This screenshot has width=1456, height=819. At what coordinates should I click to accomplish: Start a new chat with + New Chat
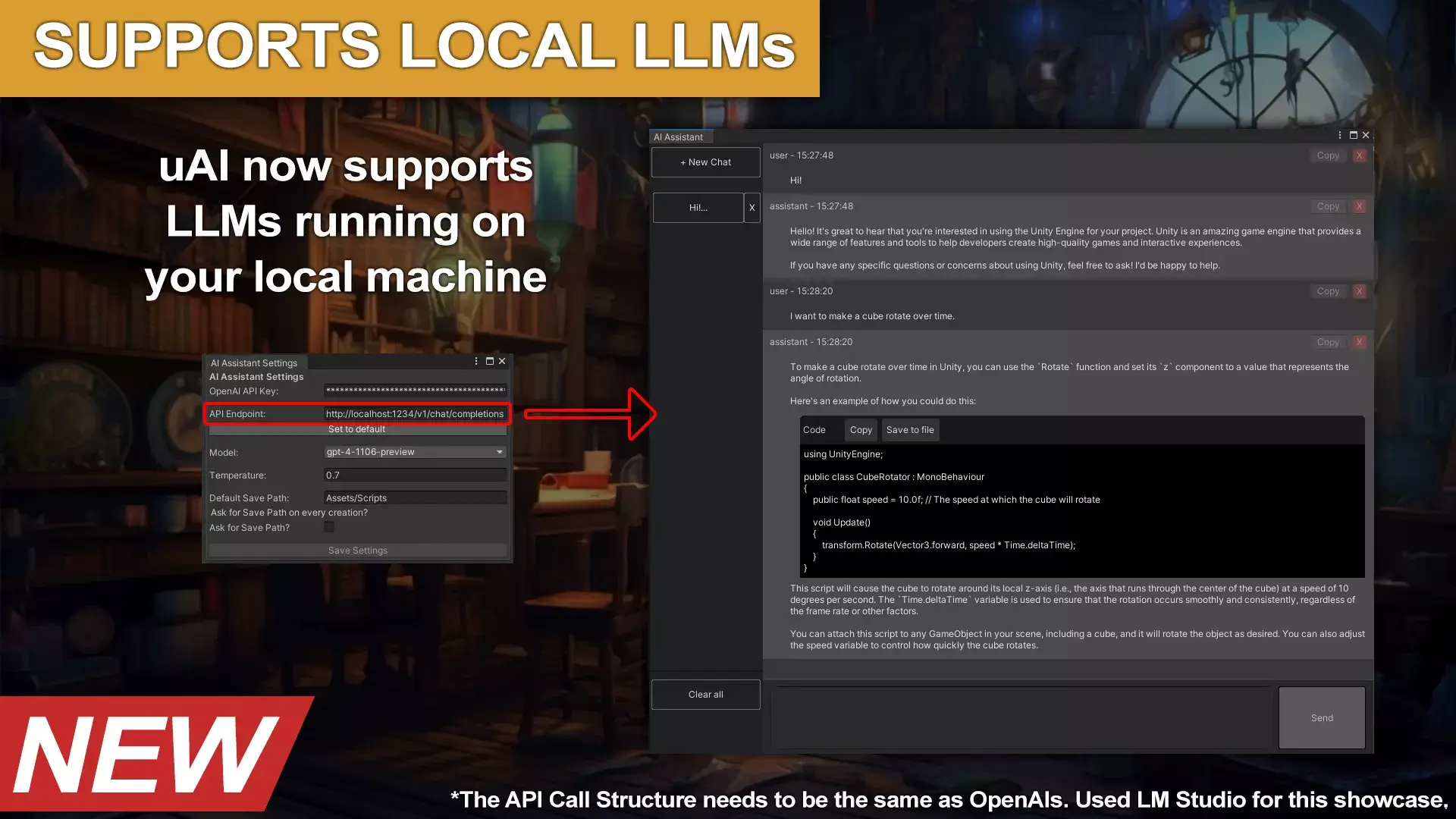point(706,162)
